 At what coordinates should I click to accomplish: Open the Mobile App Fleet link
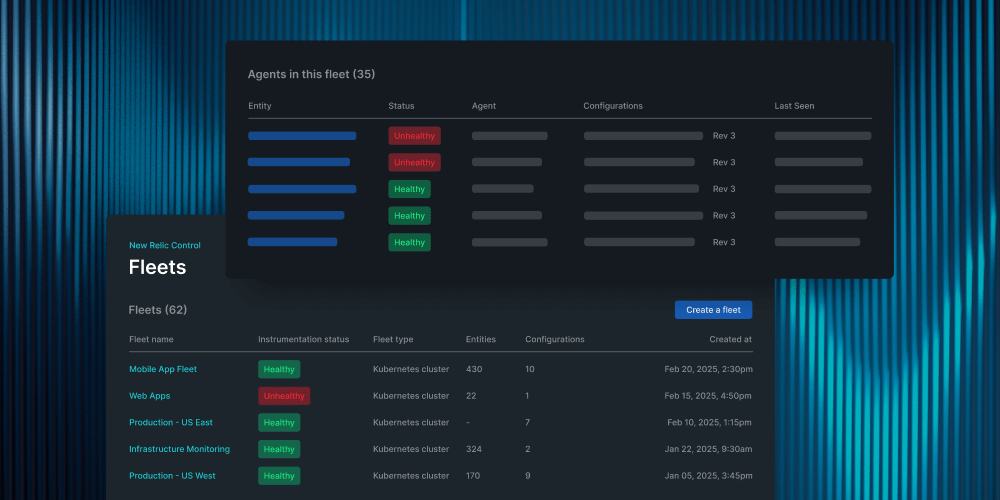coord(163,369)
